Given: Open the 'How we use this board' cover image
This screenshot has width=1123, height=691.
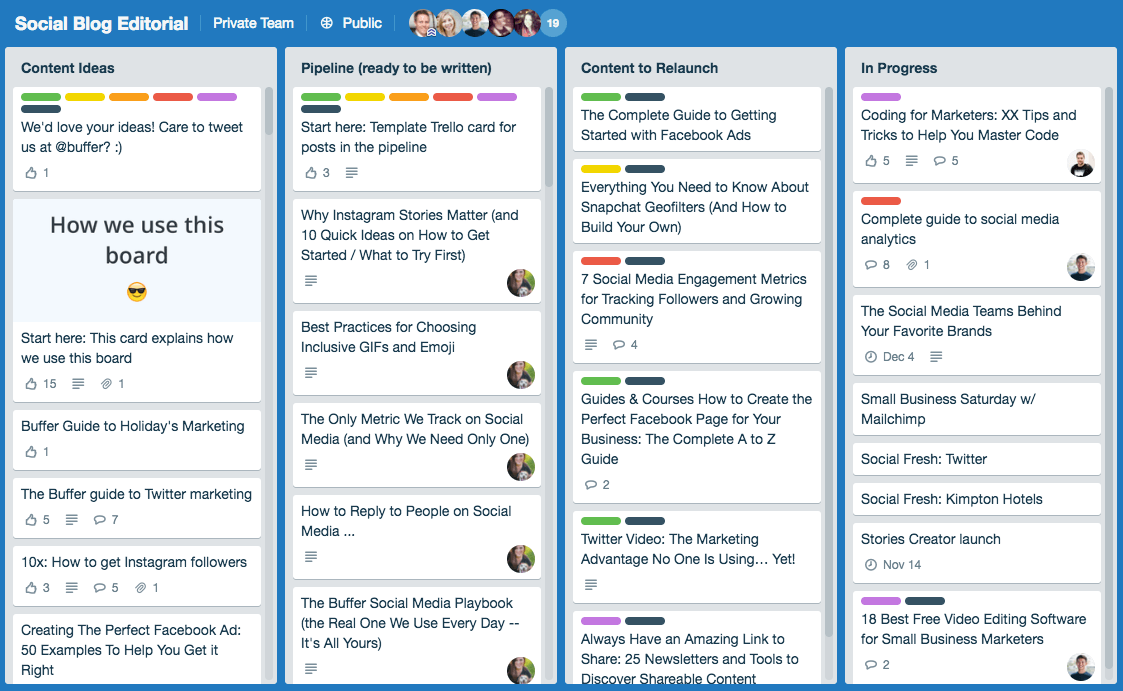Looking at the screenshot, I should point(137,260).
